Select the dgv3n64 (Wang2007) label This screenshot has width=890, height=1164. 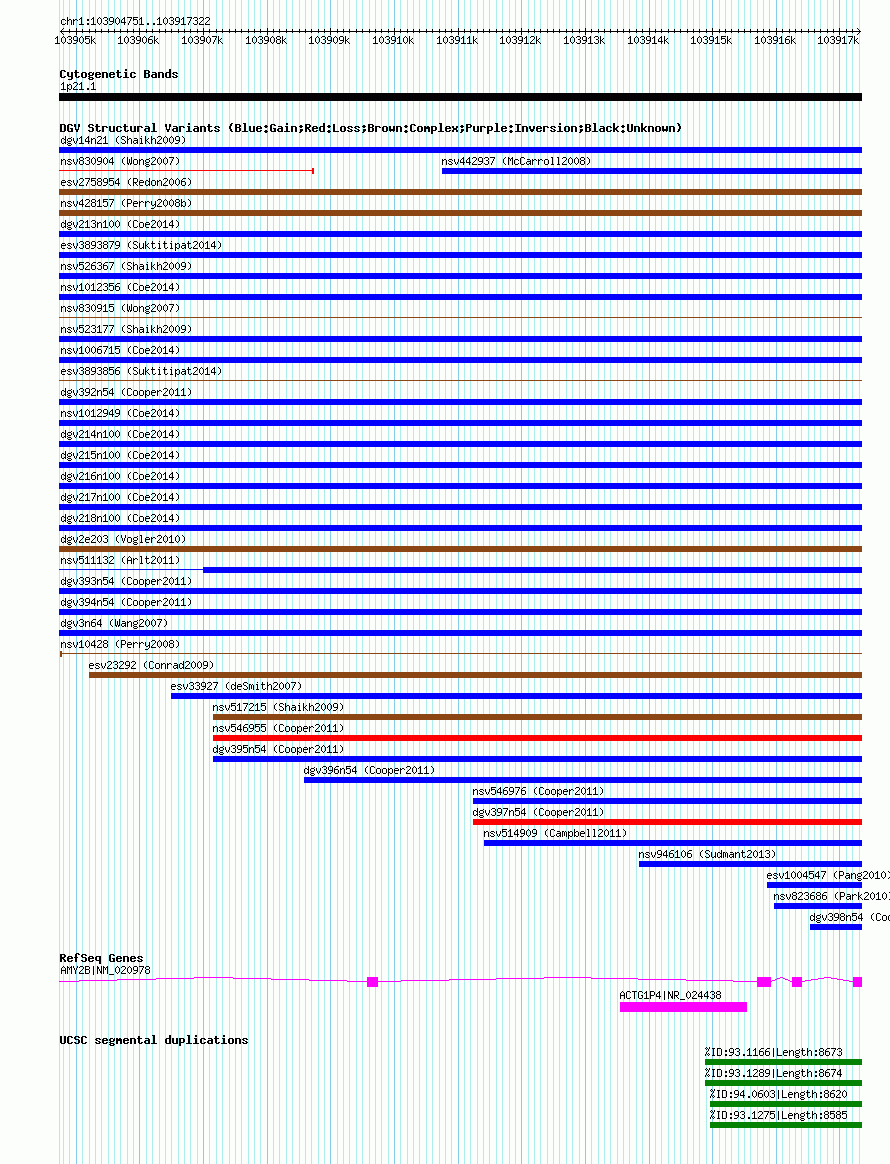click(x=114, y=624)
